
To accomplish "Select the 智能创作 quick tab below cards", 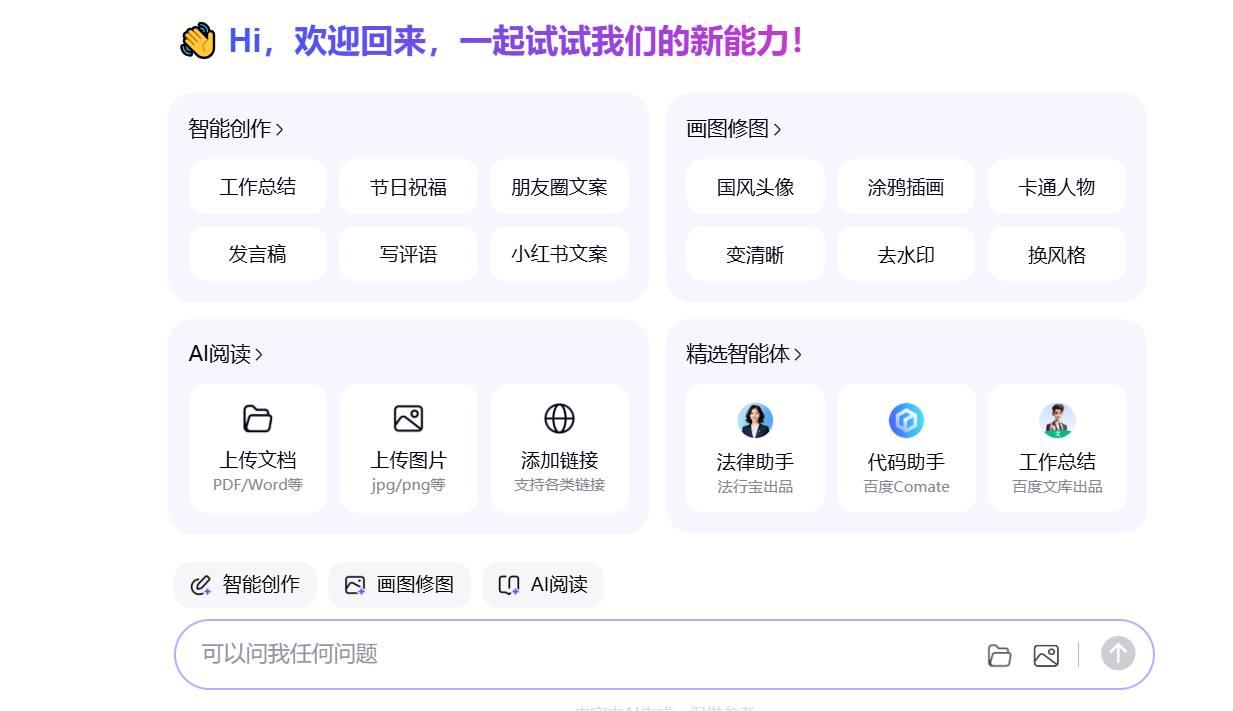I will pyautogui.click(x=245, y=585).
